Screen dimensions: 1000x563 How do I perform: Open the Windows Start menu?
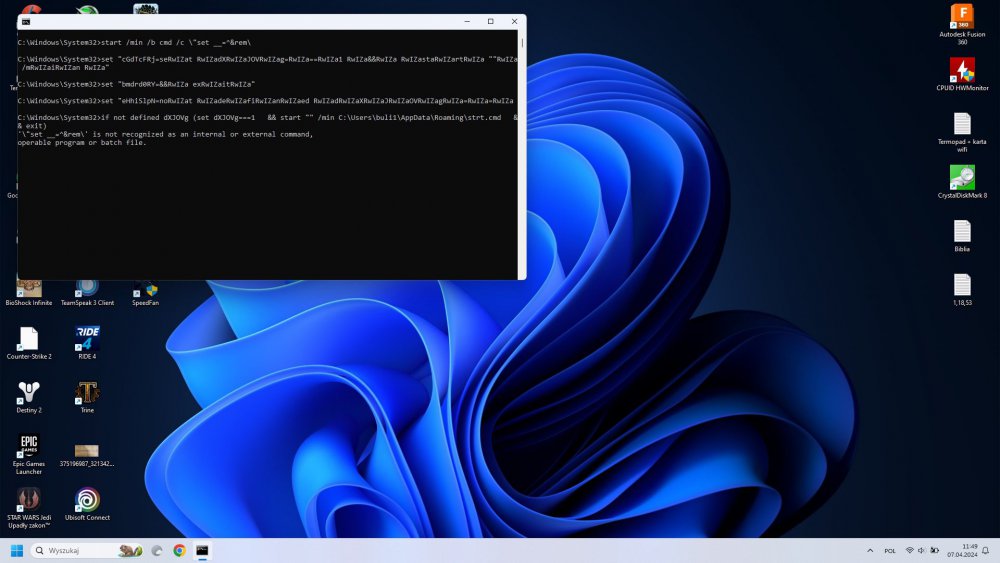click(17, 550)
